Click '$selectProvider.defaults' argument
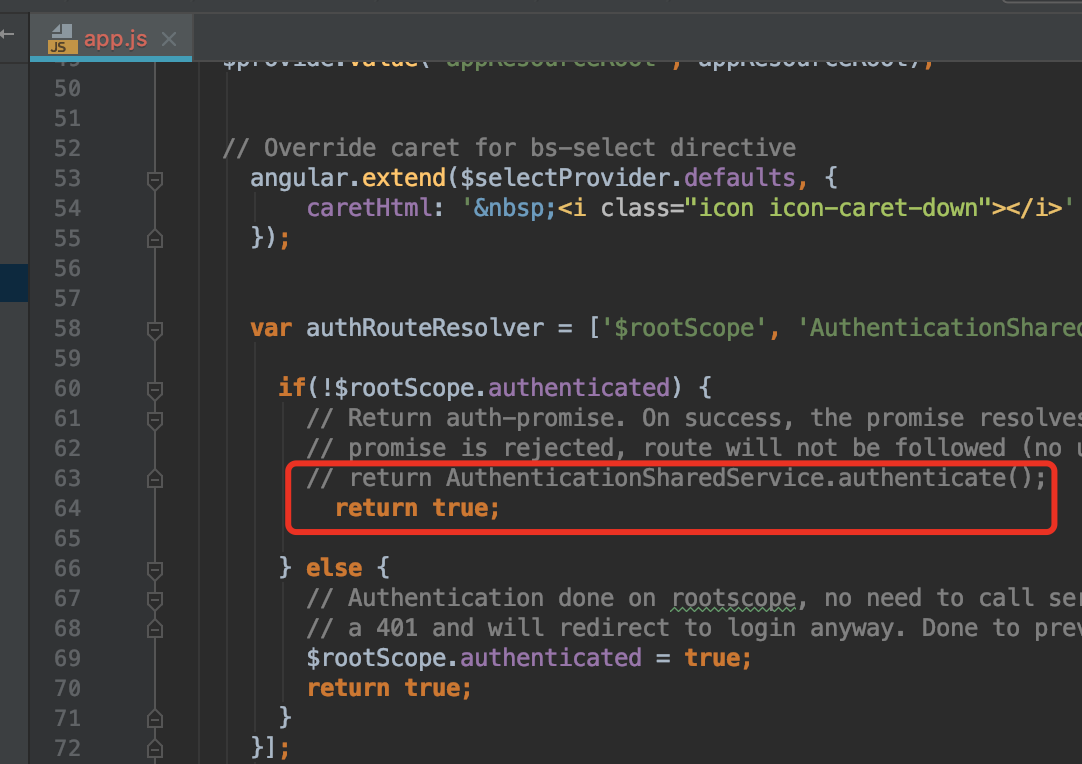The width and height of the screenshot is (1082, 764). click(x=627, y=178)
